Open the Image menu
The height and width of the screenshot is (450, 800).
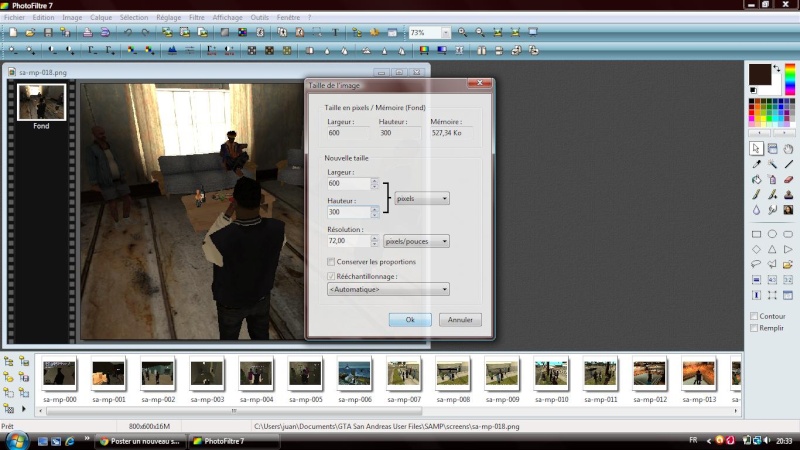[x=72, y=17]
